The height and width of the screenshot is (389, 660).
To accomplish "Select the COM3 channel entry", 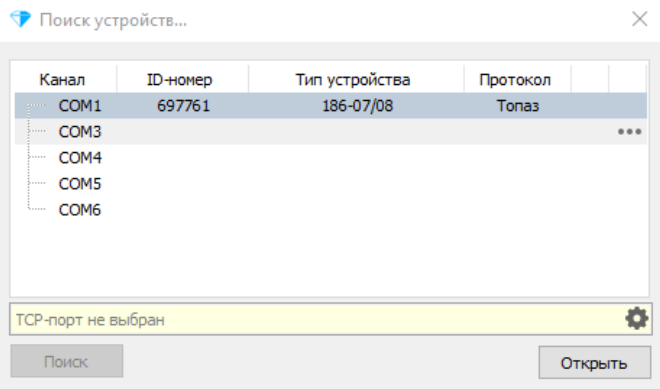I will [80, 132].
